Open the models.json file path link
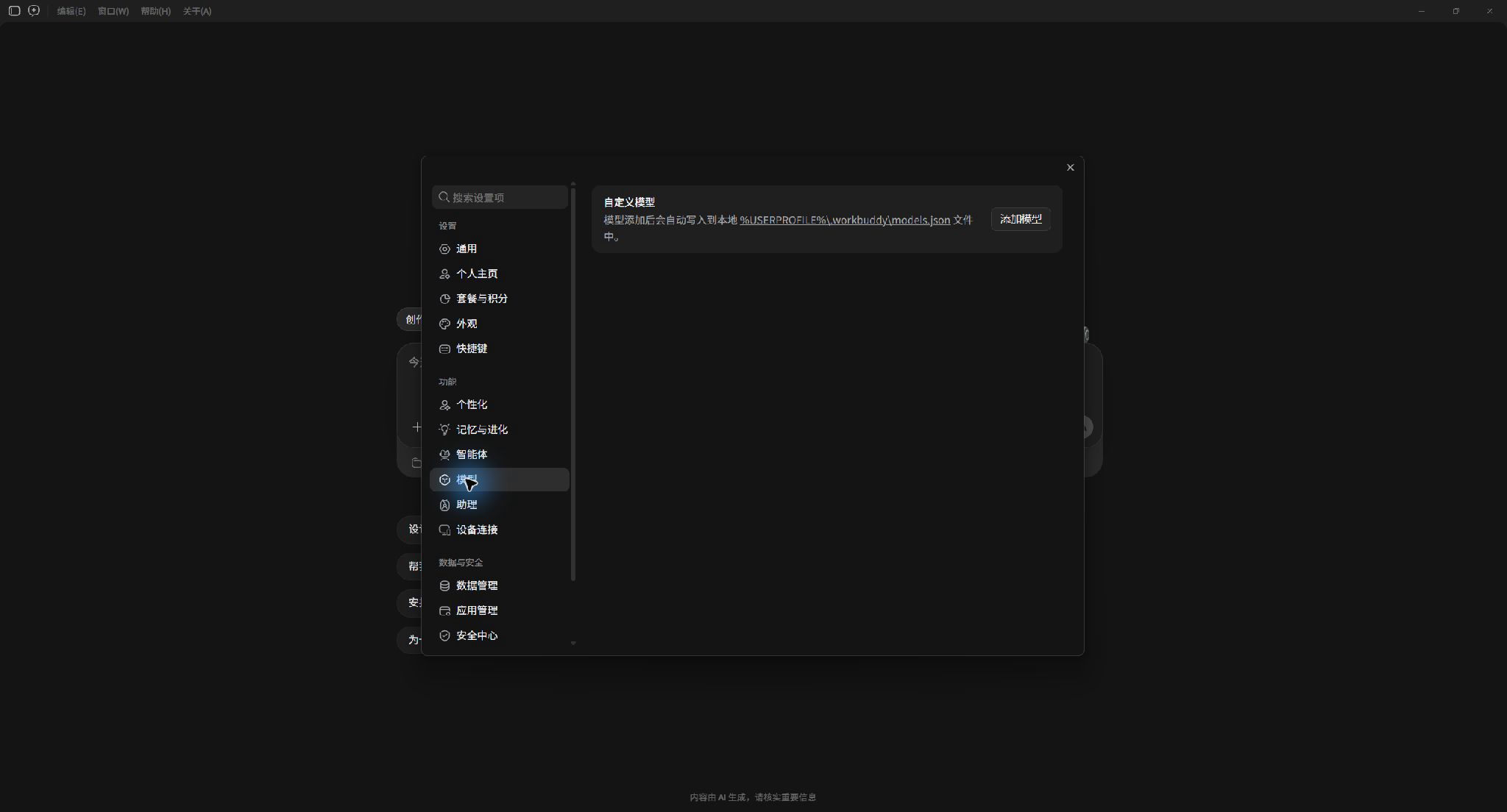 click(845, 220)
